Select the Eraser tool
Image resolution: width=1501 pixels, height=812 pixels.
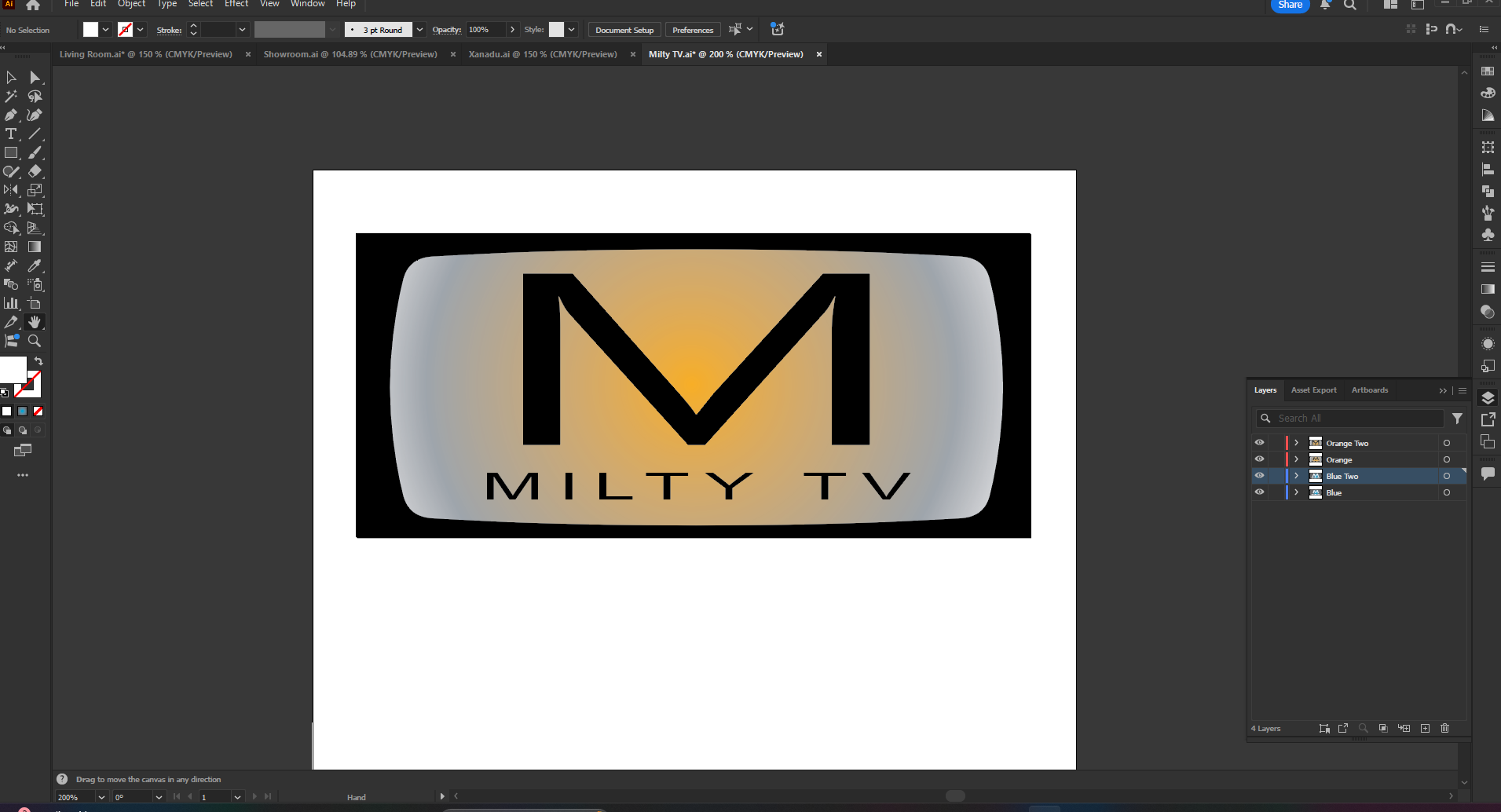[35, 171]
